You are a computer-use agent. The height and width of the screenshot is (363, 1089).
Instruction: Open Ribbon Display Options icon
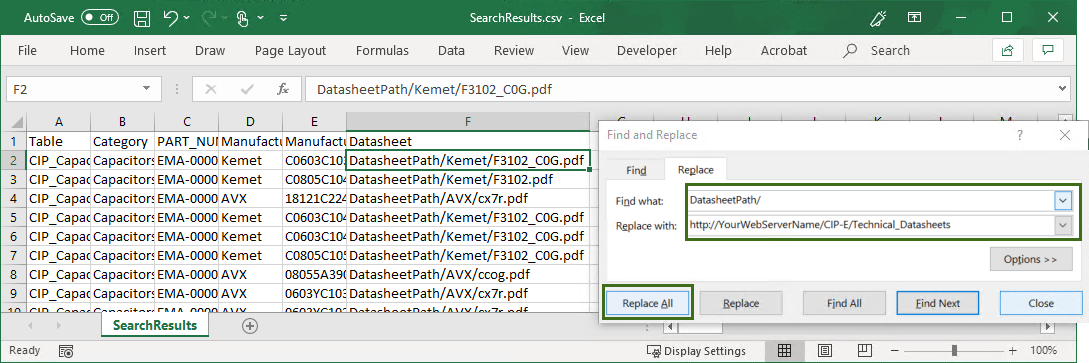[x=915, y=18]
